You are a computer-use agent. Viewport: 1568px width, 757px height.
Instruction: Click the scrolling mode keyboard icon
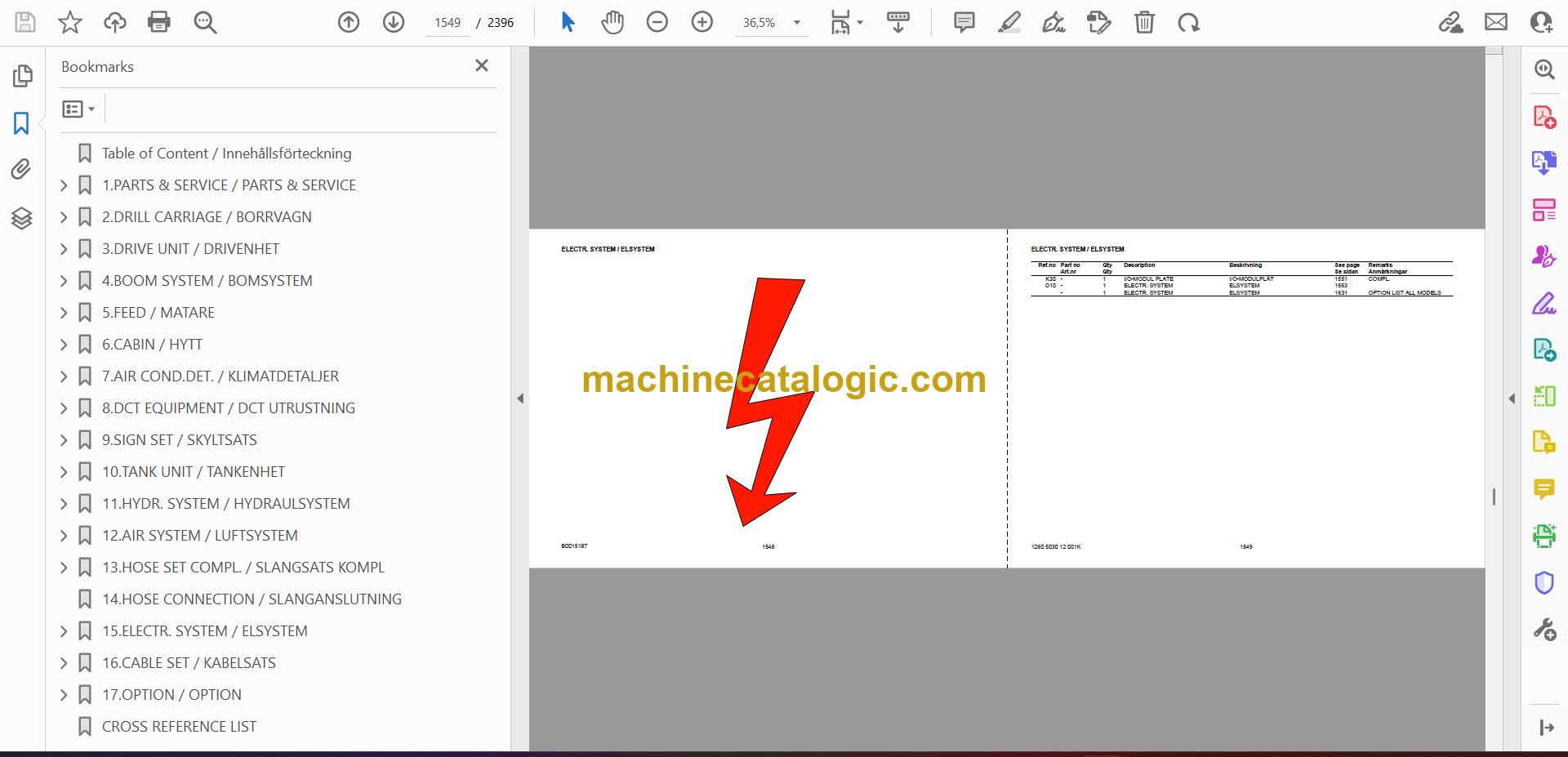[x=898, y=22]
